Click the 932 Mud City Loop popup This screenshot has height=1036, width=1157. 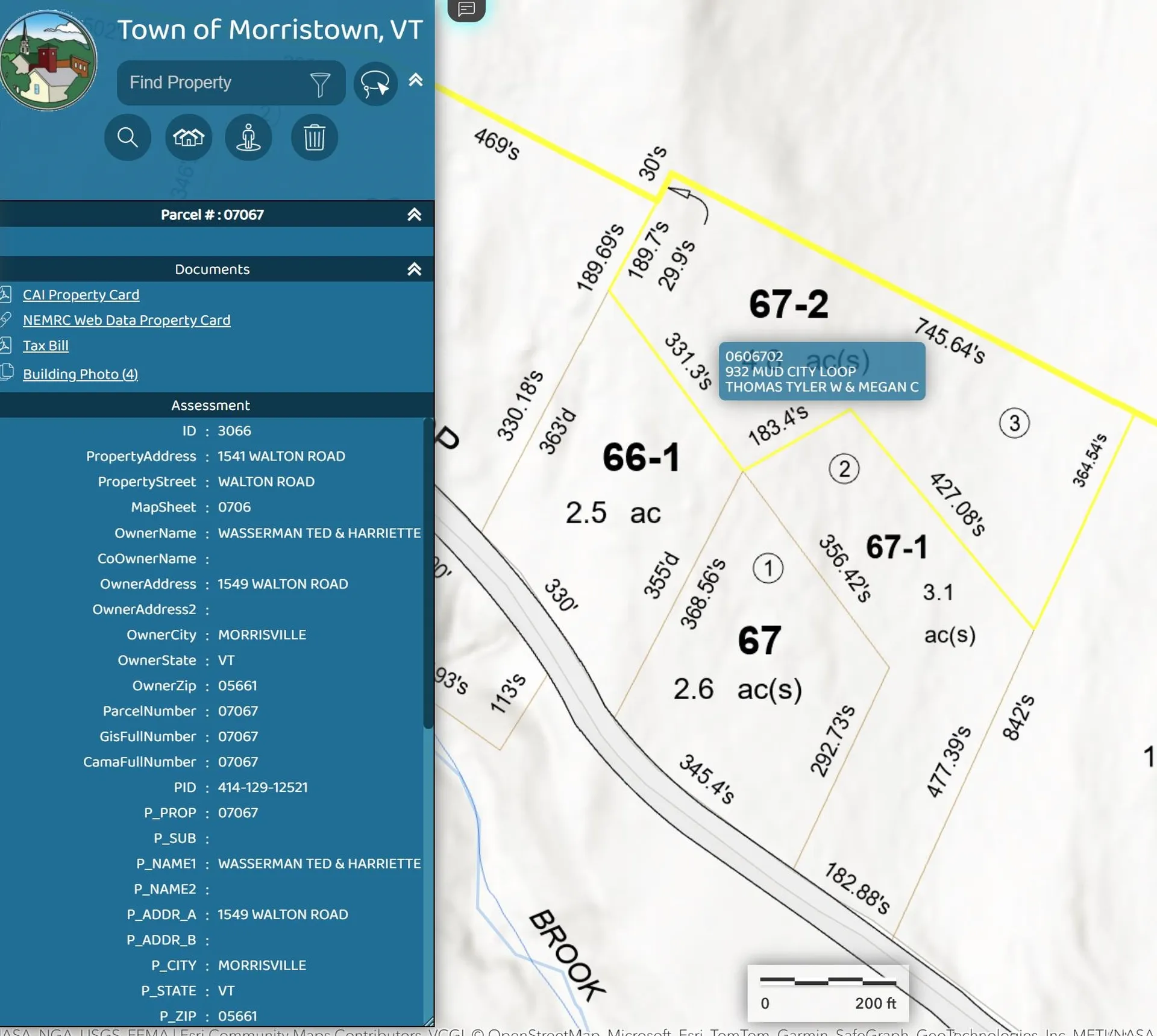click(x=821, y=372)
